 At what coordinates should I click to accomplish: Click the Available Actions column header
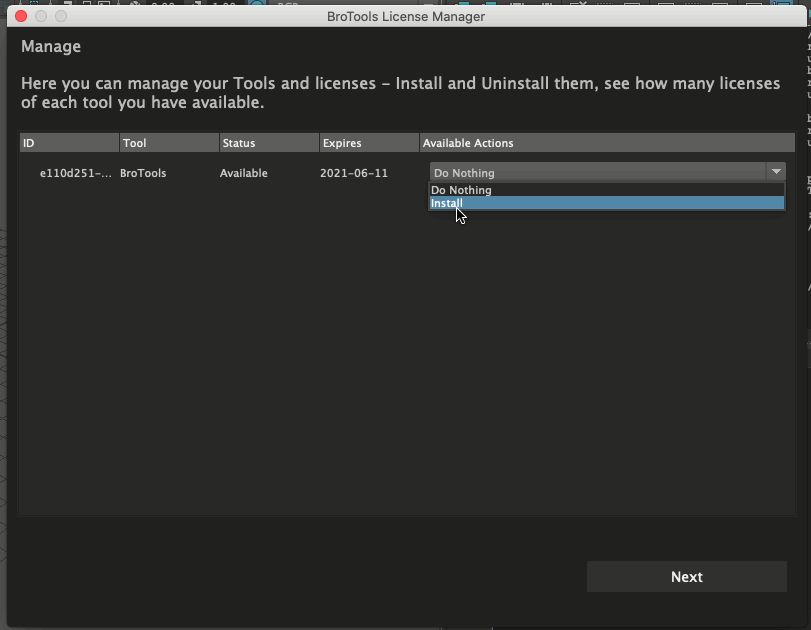coord(607,143)
